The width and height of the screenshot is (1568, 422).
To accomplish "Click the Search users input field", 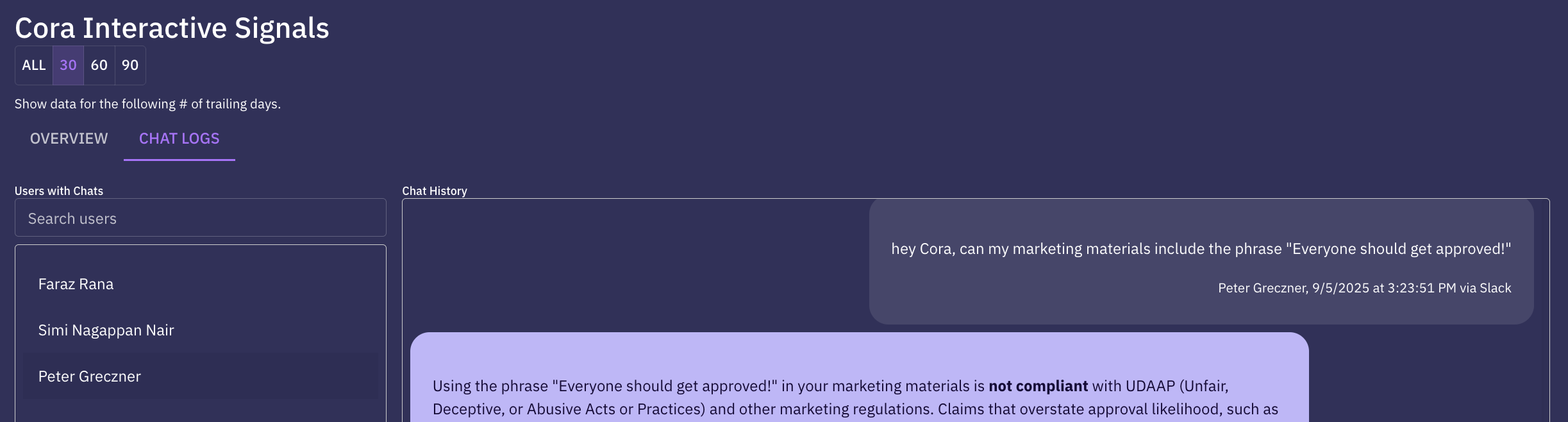I will click(200, 218).
